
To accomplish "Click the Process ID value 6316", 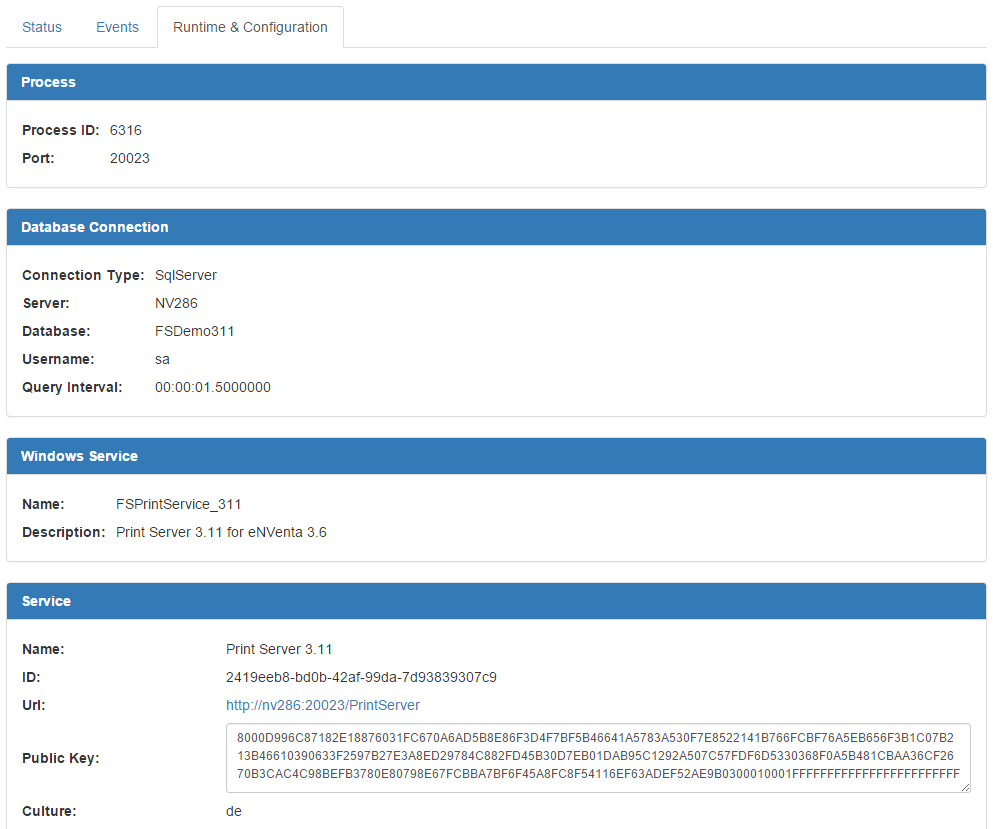I will [126, 130].
